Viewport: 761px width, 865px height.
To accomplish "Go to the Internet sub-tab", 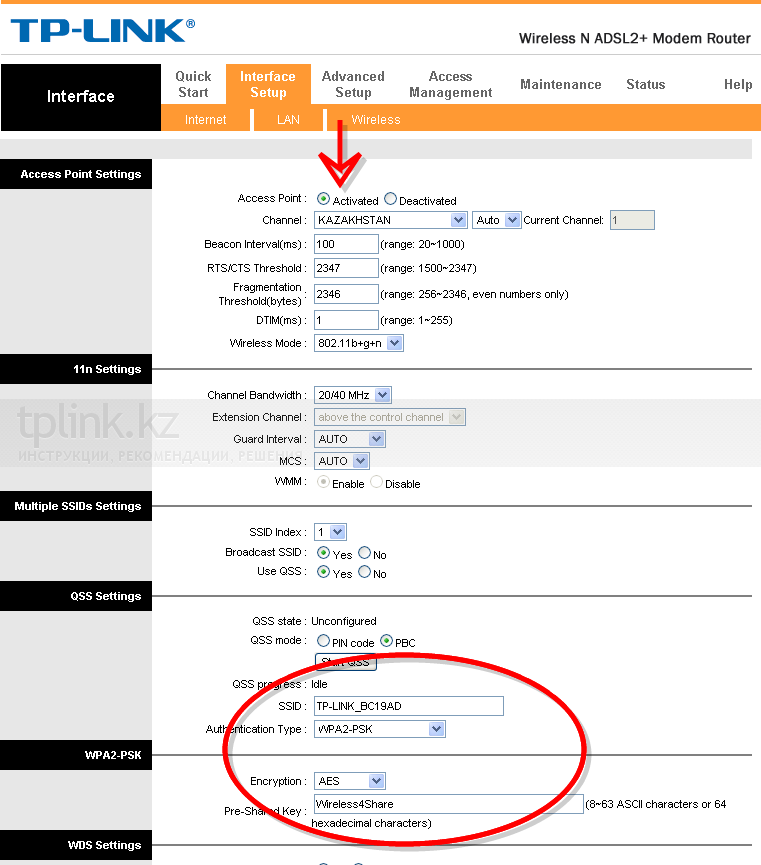I will (205, 120).
